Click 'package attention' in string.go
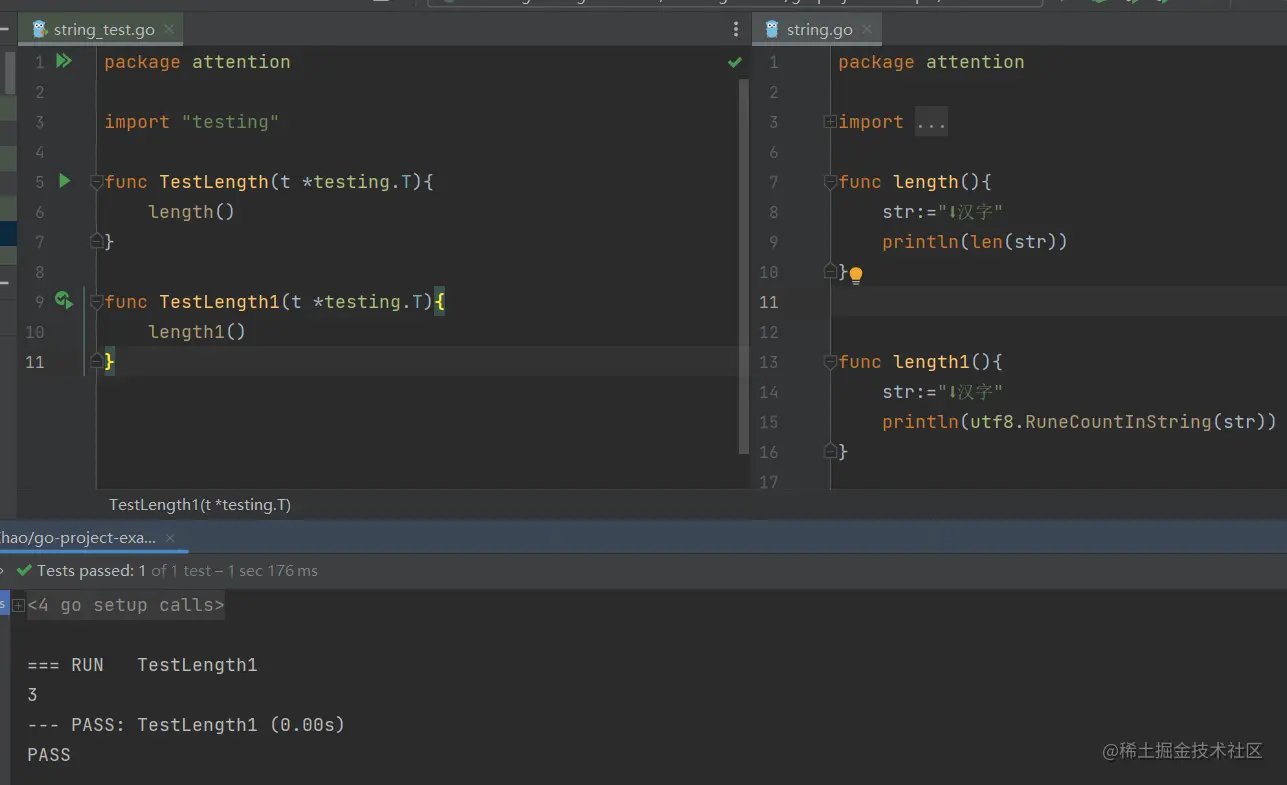This screenshot has width=1287, height=785. [931, 62]
